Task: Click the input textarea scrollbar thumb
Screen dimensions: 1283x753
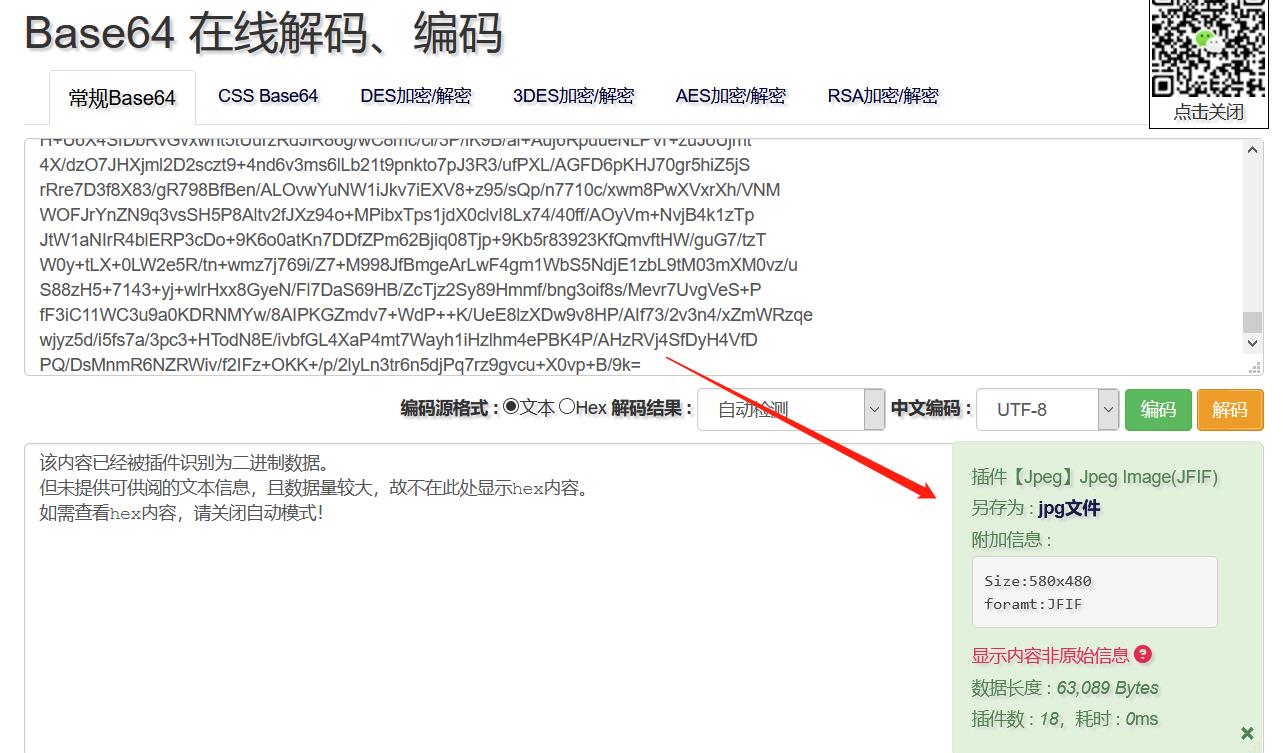Action: [x=1253, y=322]
